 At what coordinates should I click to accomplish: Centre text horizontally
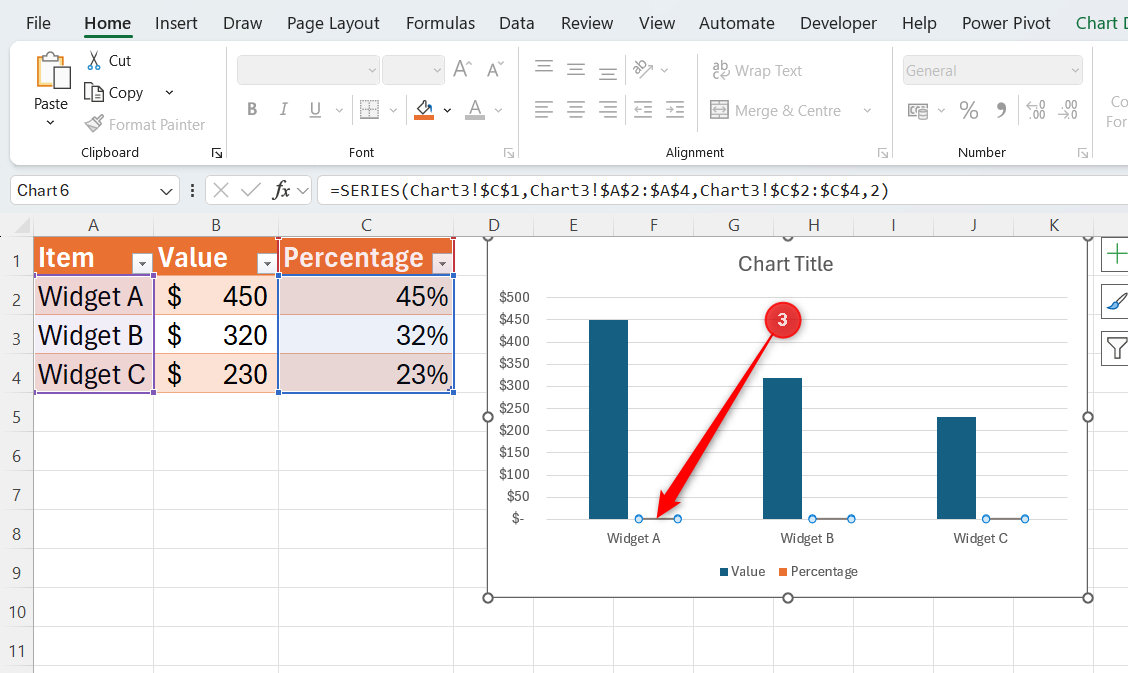(x=576, y=109)
